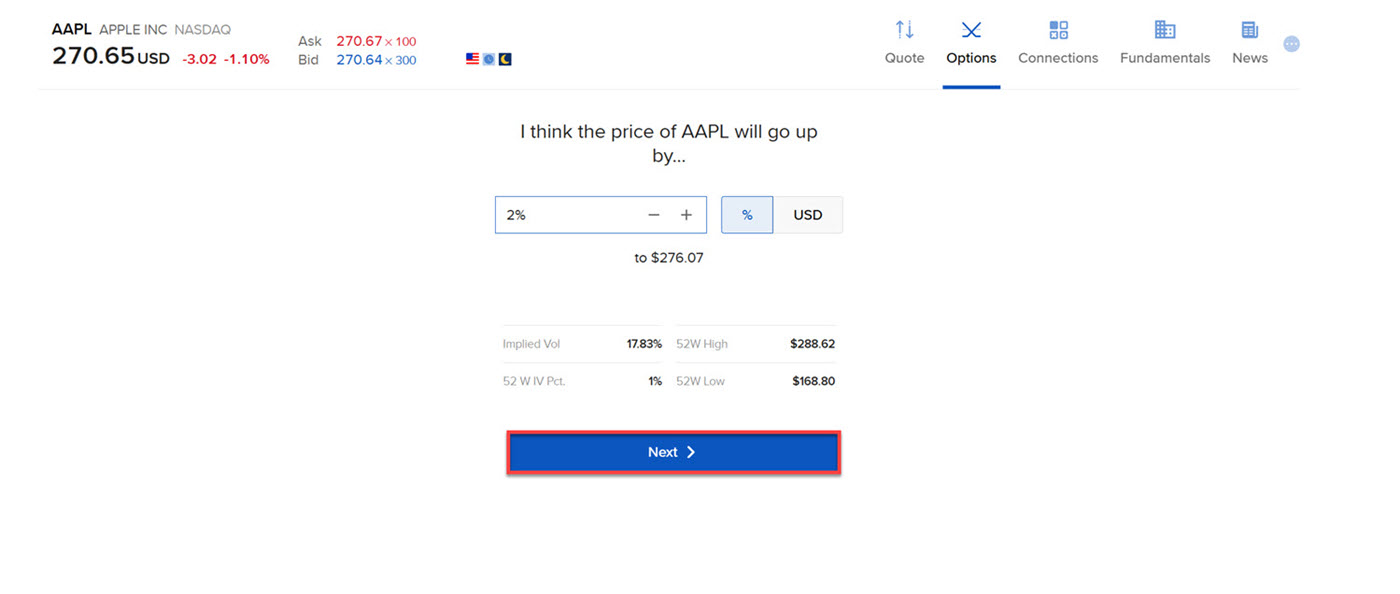
Task: Open the News section icon
Action: tap(1249, 30)
